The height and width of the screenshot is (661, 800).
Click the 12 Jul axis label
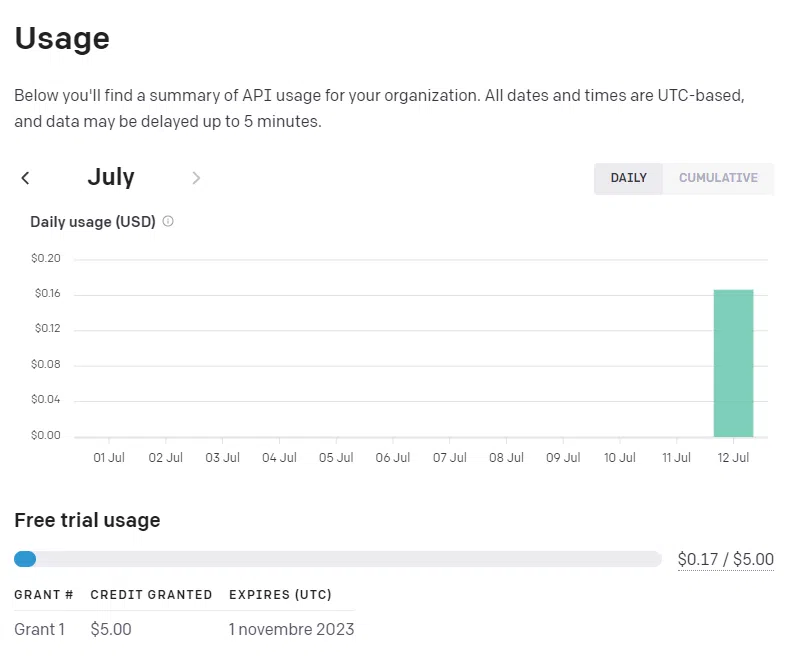tap(733, 457)
